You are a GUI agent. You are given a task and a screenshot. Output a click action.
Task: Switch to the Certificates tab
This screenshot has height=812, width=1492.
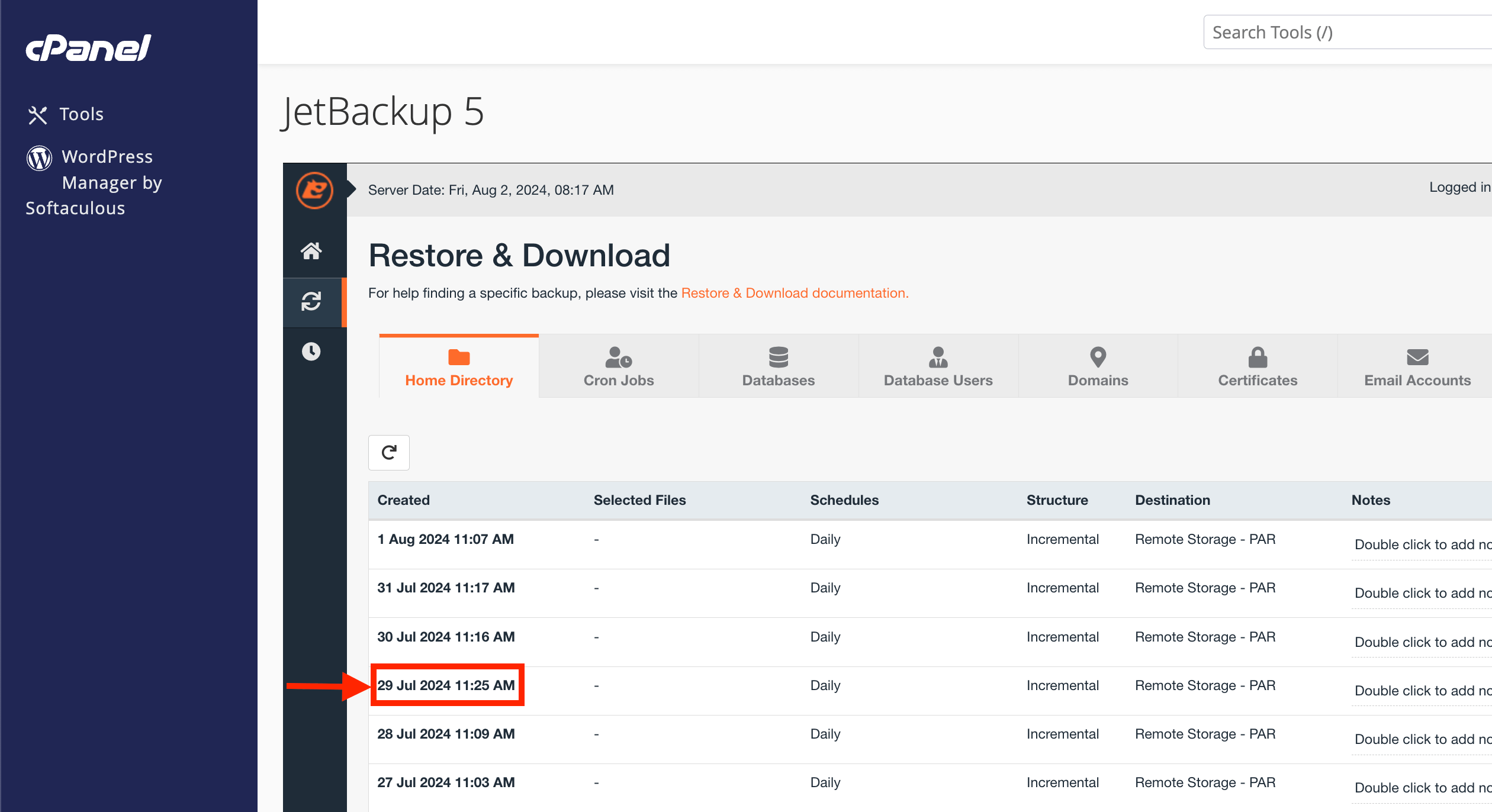[1258, 367]
